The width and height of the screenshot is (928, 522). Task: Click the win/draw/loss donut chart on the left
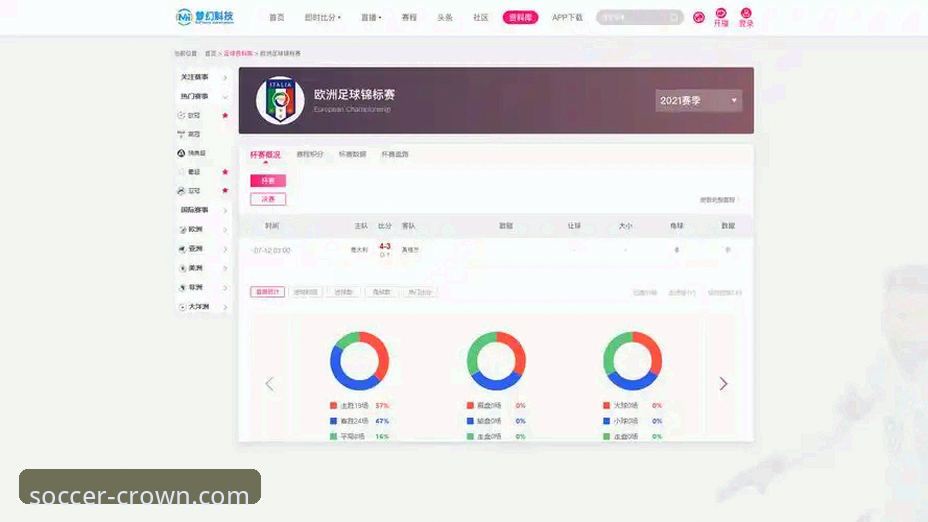[359, 360]
